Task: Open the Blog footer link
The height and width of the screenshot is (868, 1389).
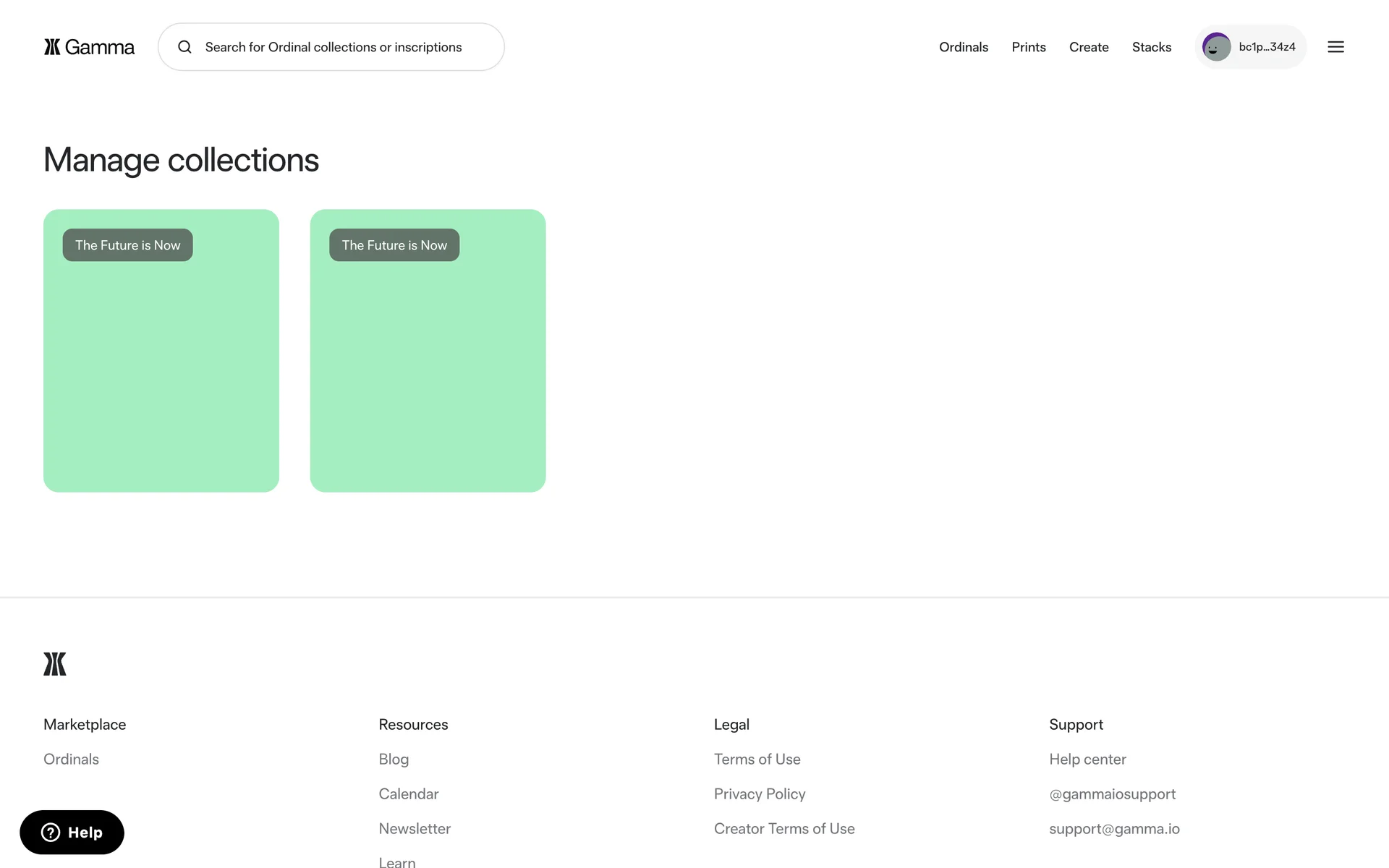Action: 394,759
